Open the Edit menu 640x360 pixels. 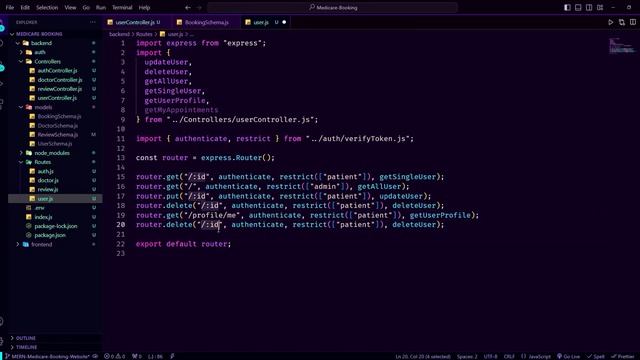25,7
